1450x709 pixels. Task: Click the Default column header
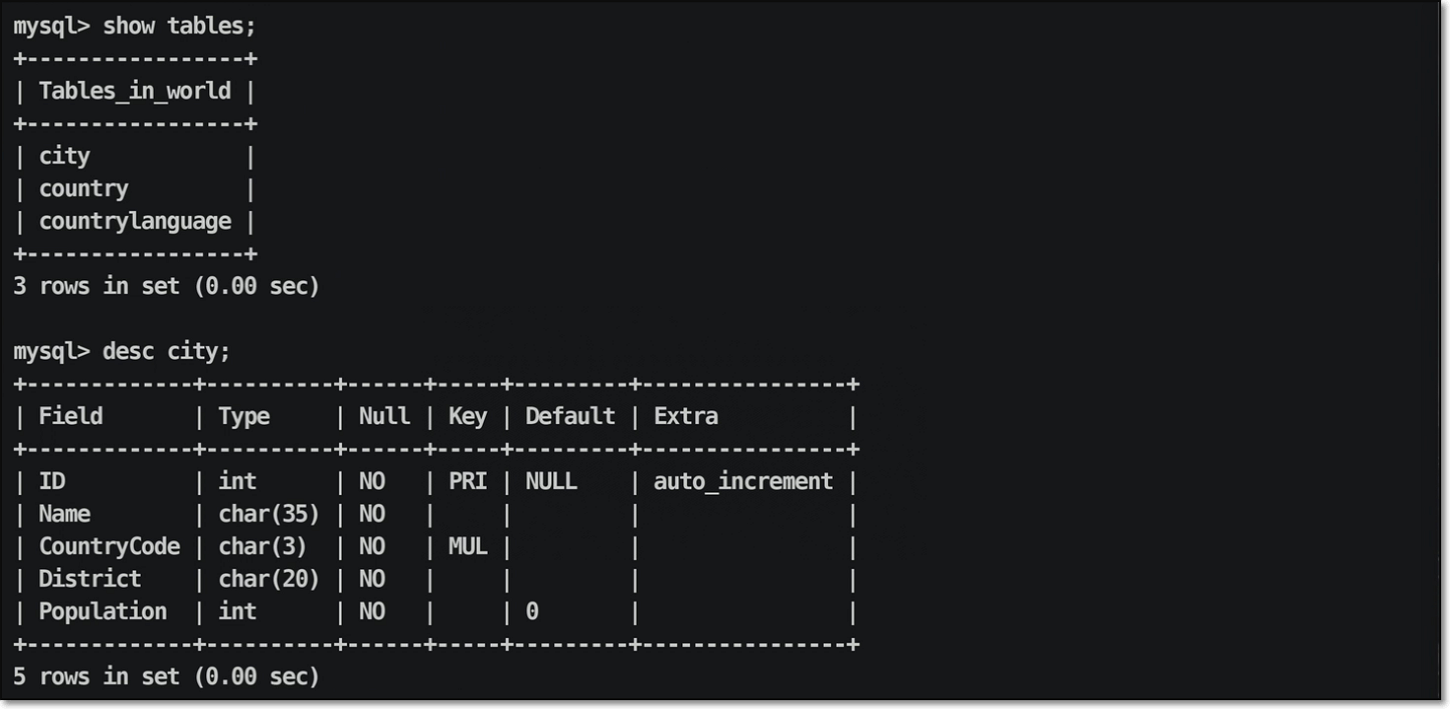[x=570, y=417]
